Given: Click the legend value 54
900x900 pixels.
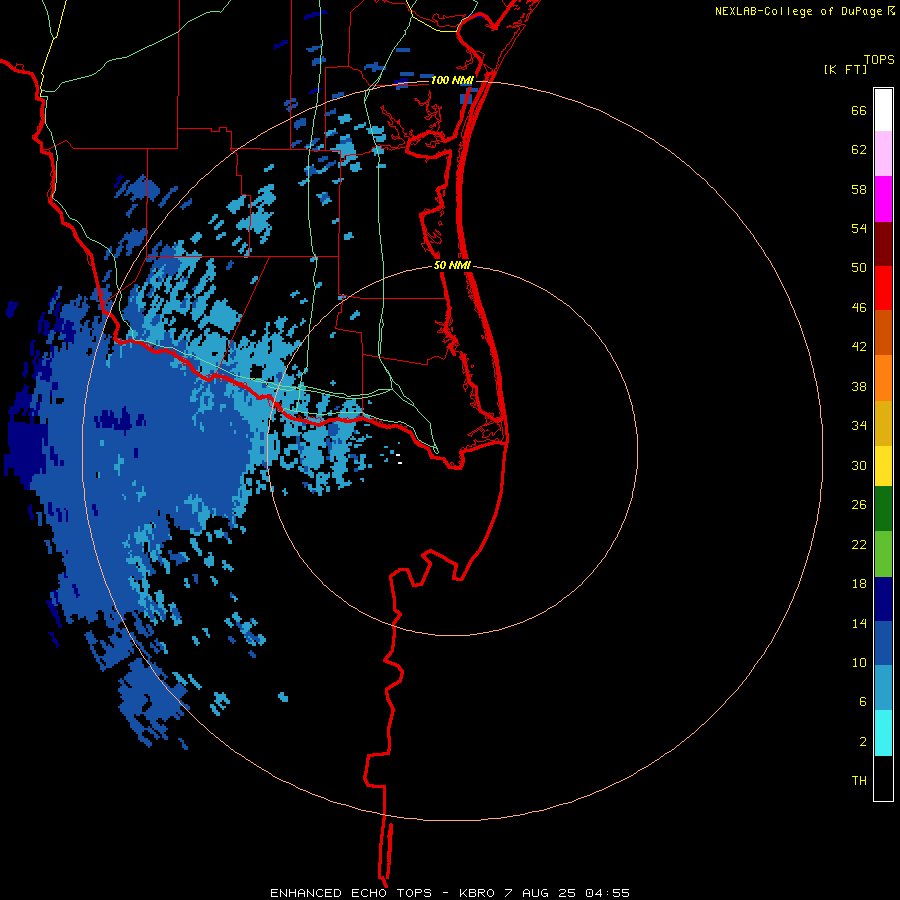Looking at the screenshot, I should tap(859, 228).
